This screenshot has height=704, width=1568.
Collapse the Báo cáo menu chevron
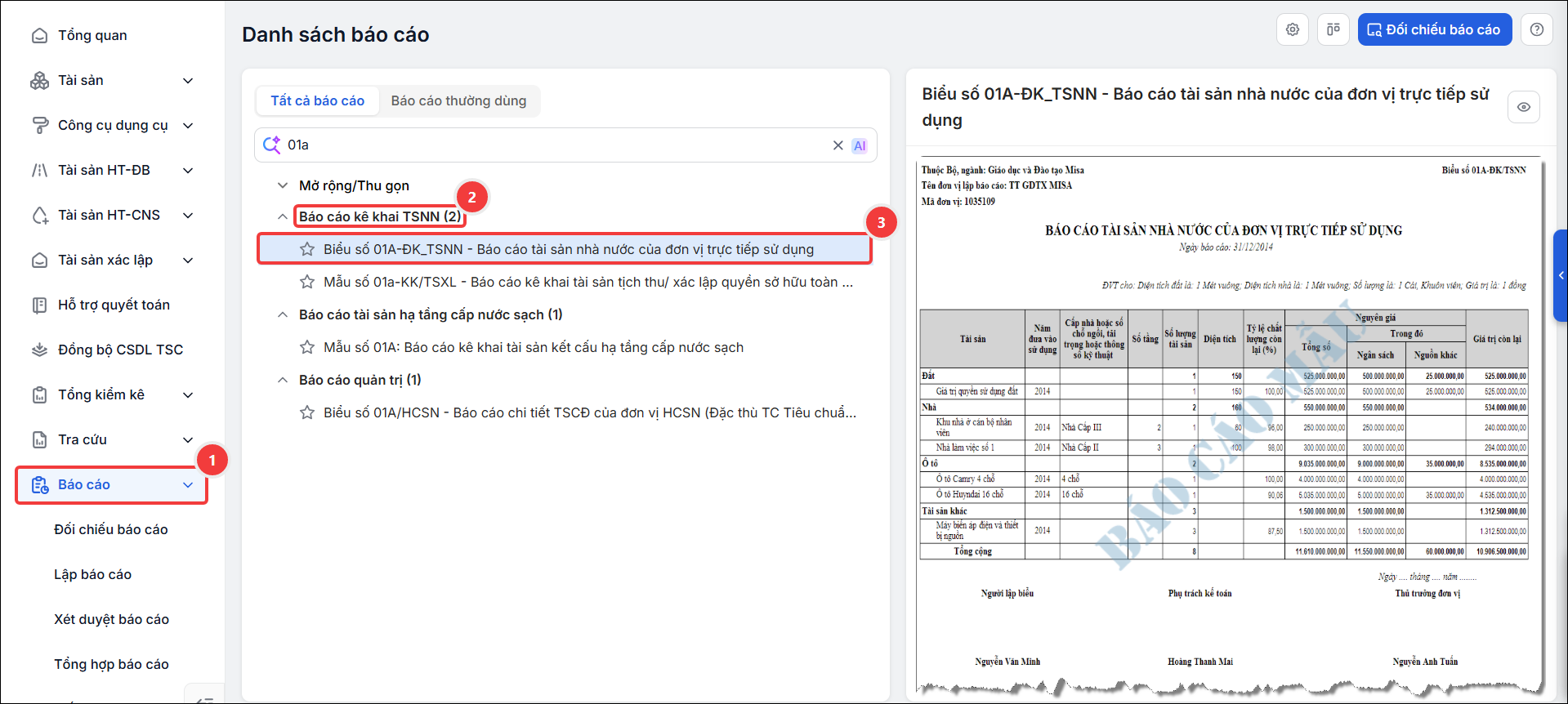[x=188, y=485]
